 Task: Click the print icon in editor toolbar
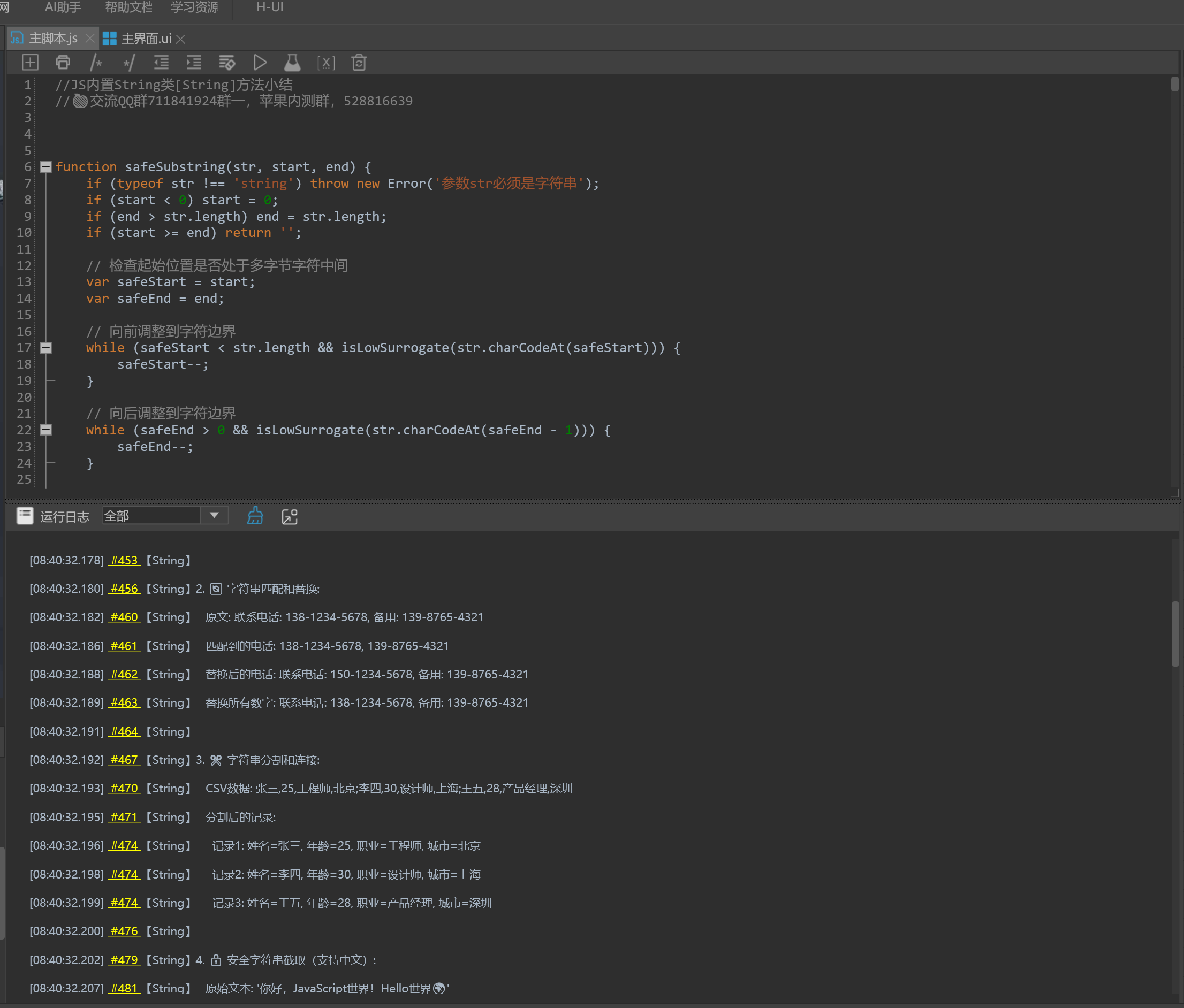63,62
